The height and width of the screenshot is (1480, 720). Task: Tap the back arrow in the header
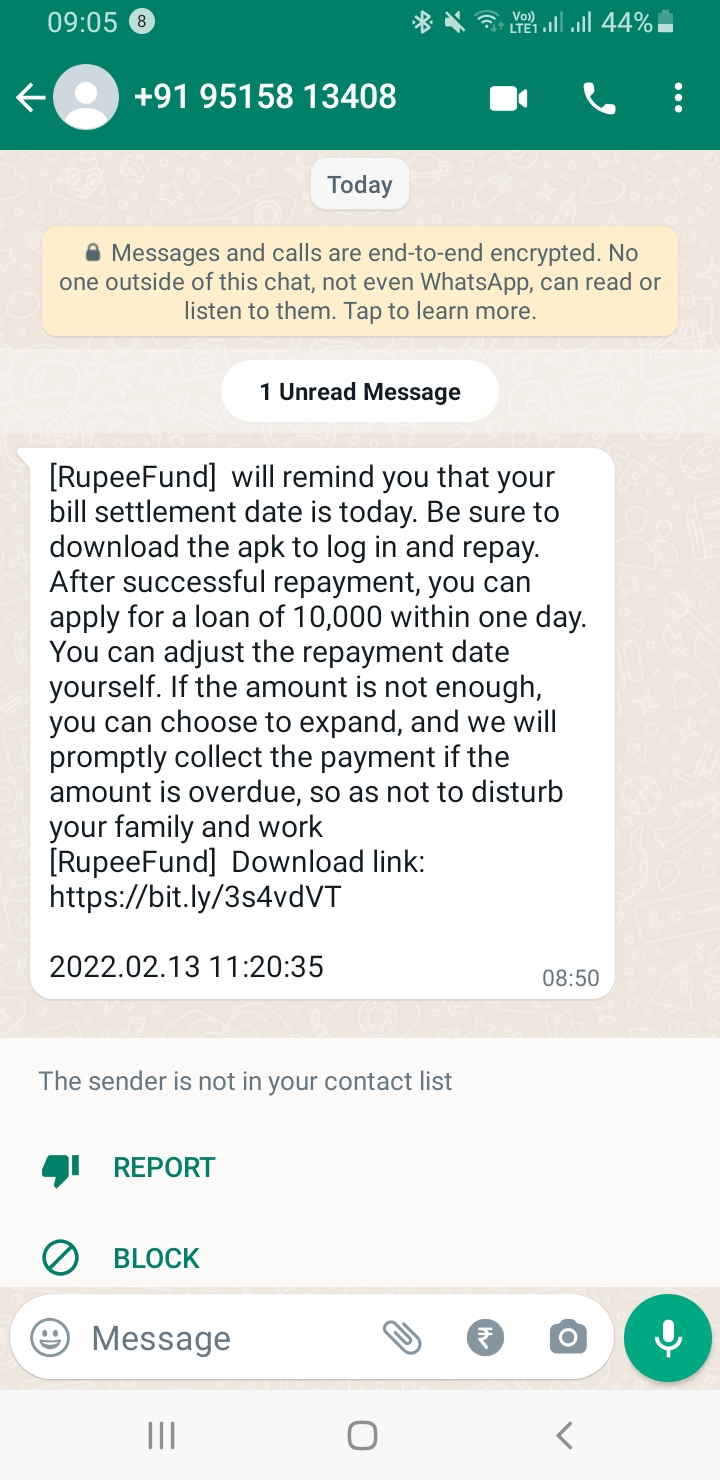pyautogui.click(x=30, y=98)
